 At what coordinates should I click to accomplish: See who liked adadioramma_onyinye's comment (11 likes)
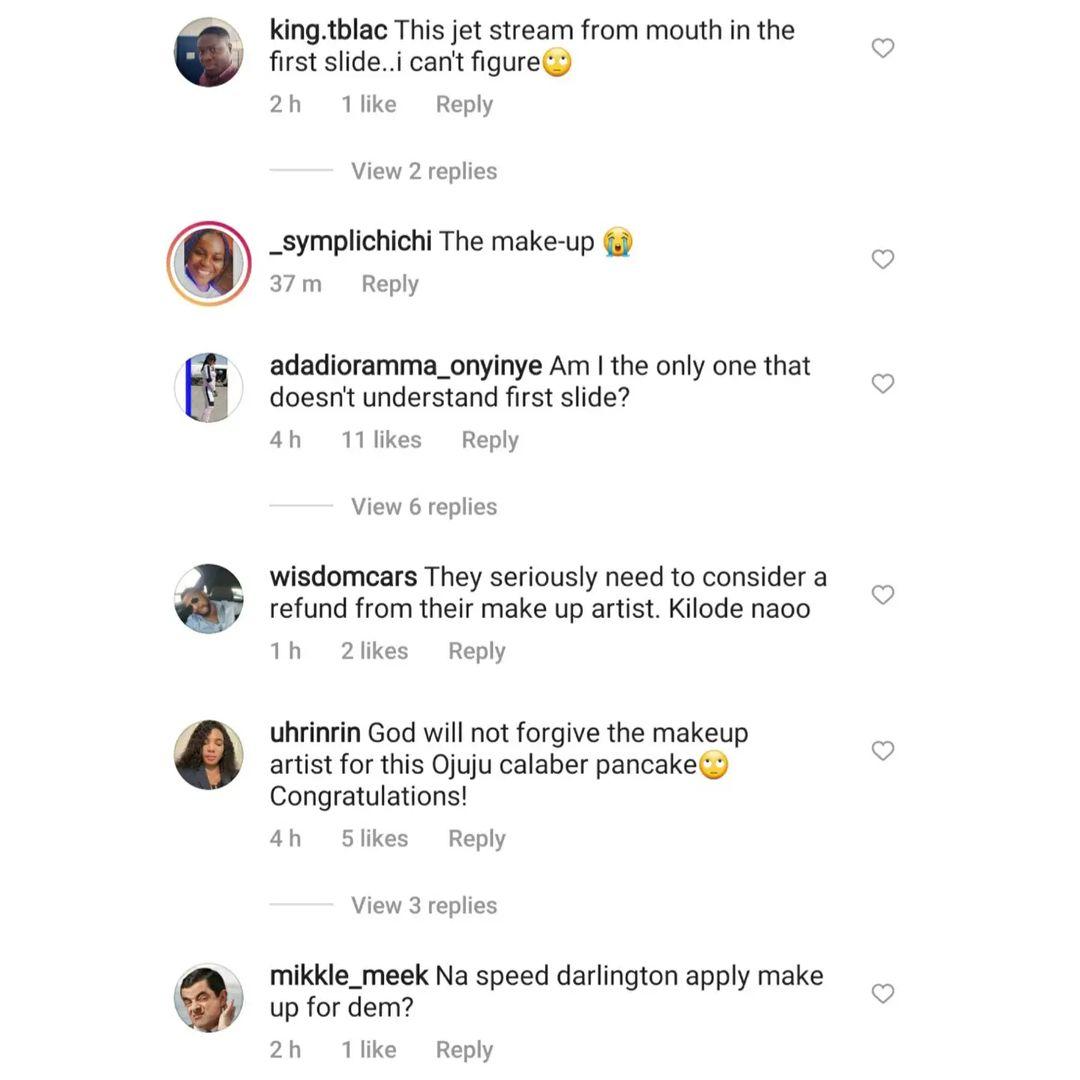[380, 440]
